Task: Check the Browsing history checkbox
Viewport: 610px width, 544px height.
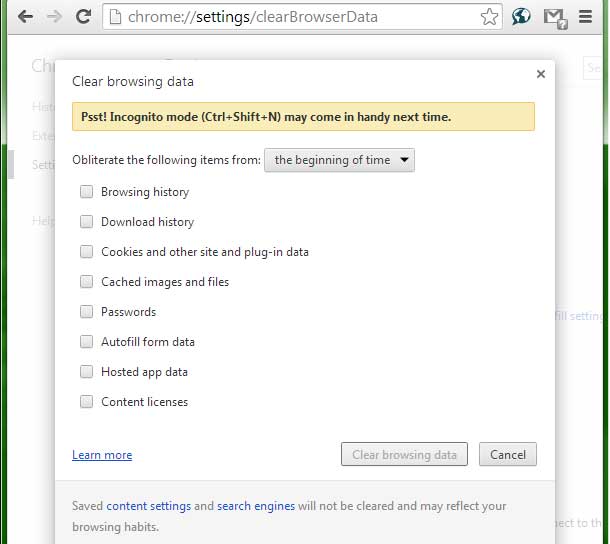Action: click(x=86, y=191)
